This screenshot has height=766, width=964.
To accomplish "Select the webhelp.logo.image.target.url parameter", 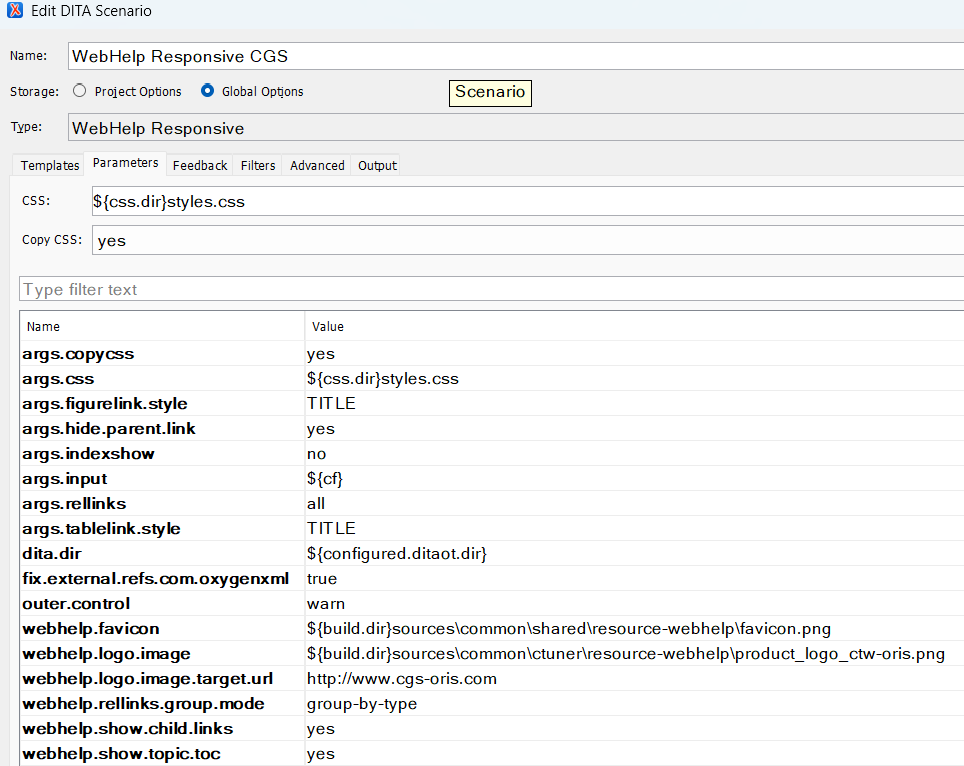I will (148, 679).
